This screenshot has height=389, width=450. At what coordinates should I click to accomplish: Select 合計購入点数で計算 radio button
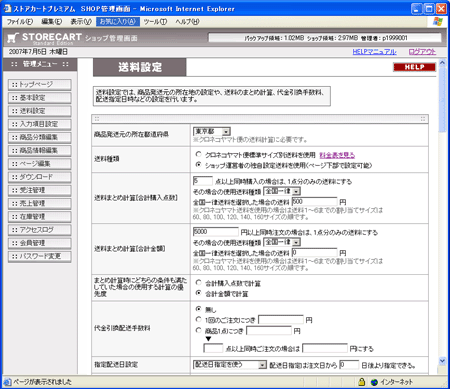[199, 283]
